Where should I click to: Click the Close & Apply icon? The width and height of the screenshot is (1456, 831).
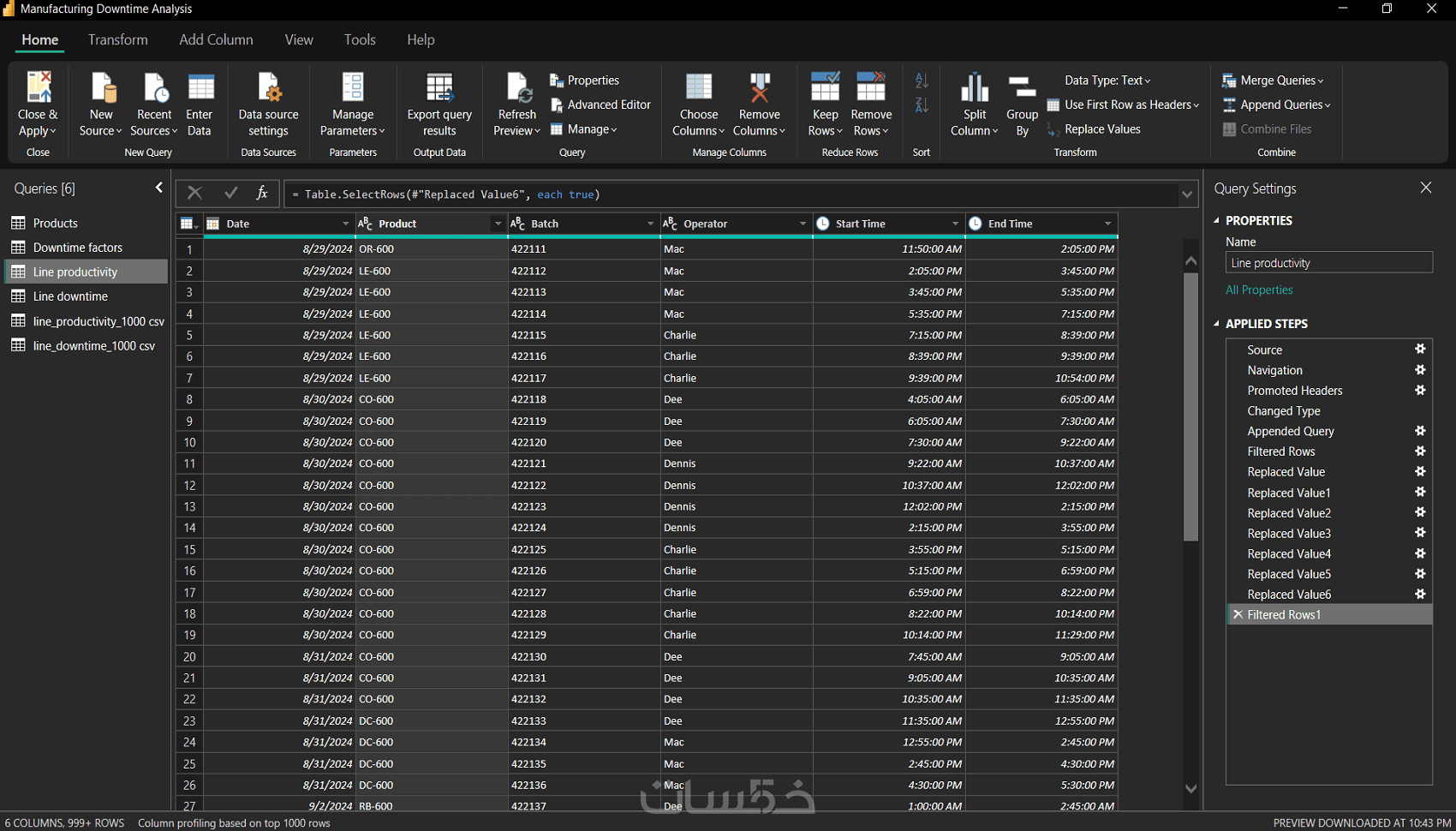click(39, 87)
